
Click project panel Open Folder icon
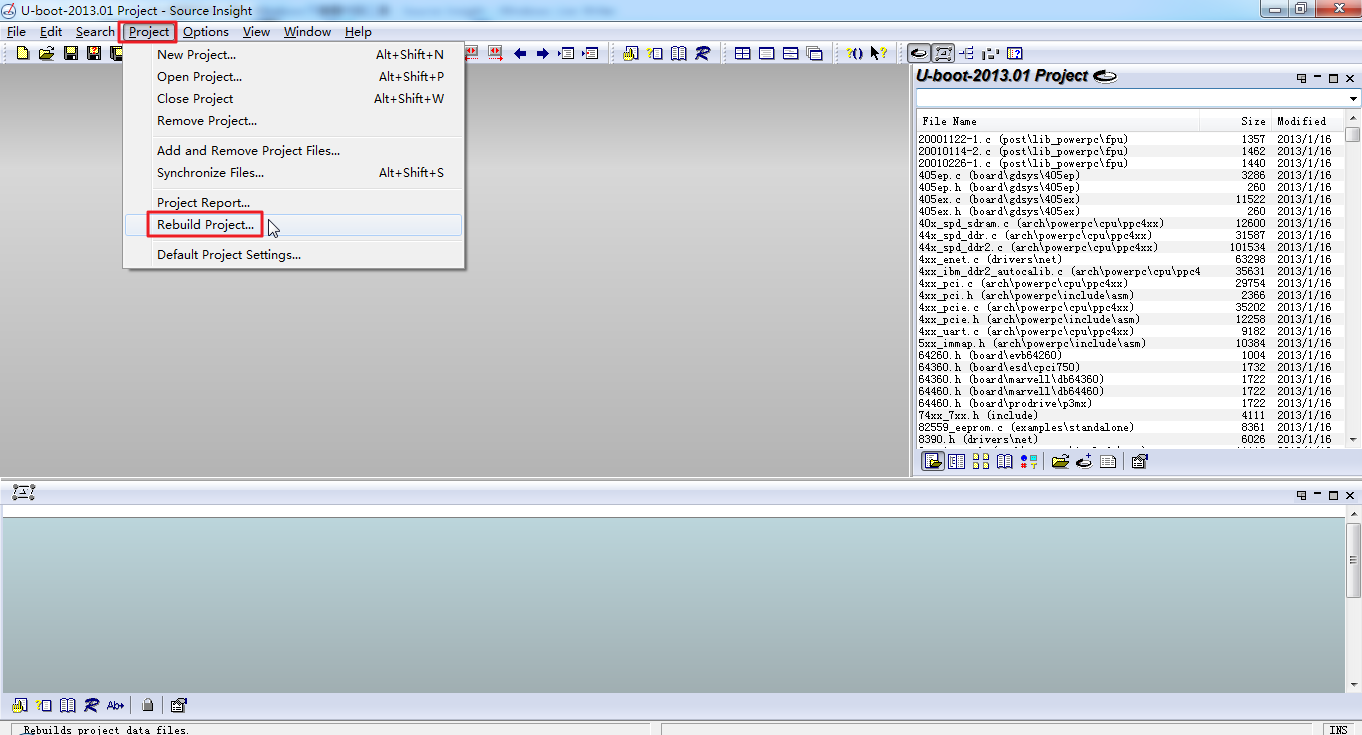tap(1060, 461)
